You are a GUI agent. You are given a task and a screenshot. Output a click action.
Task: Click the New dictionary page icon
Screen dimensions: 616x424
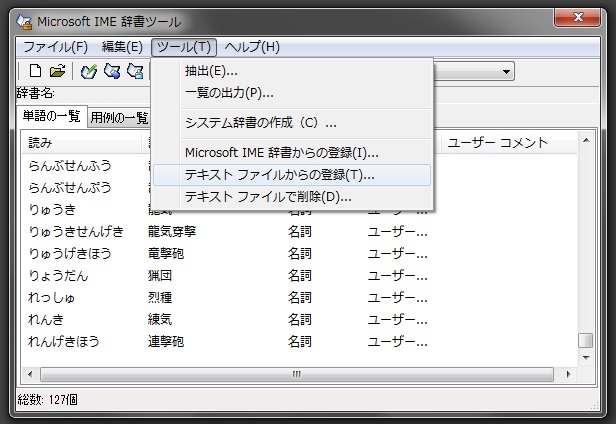click(35, 71)
